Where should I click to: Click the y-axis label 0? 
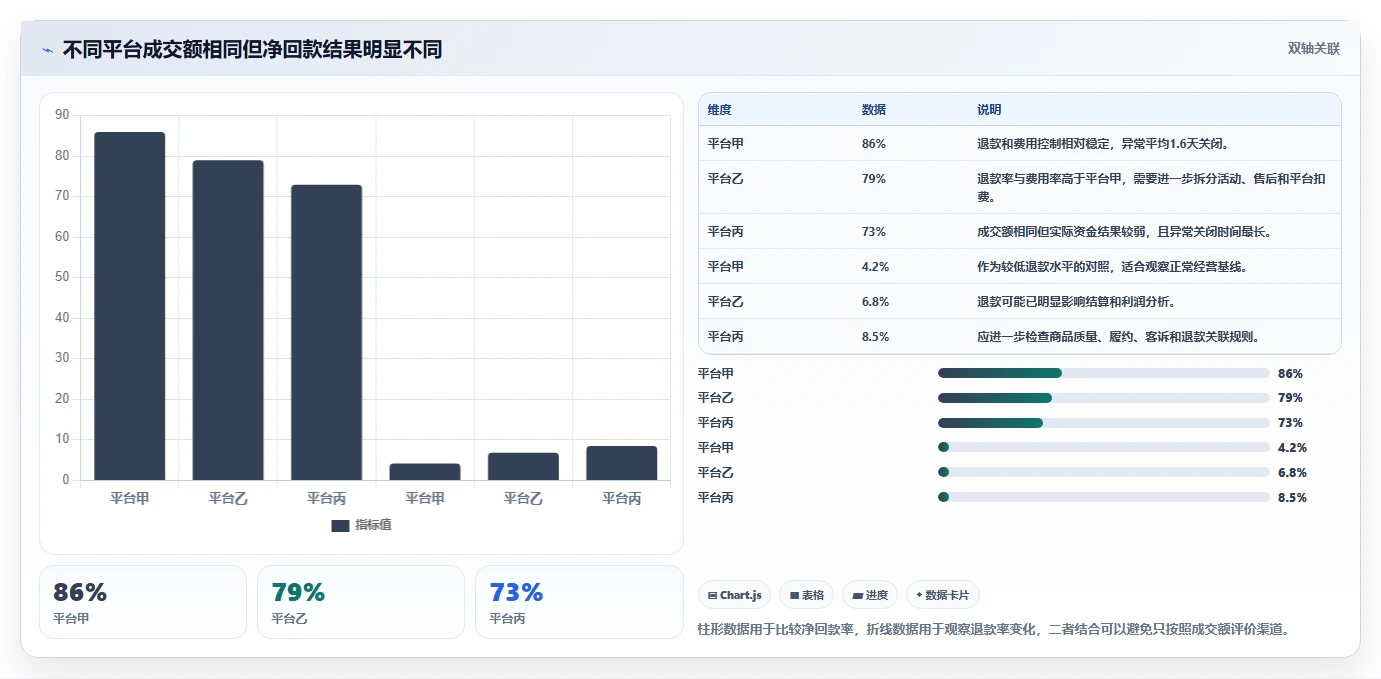click(x=66, y=480)
